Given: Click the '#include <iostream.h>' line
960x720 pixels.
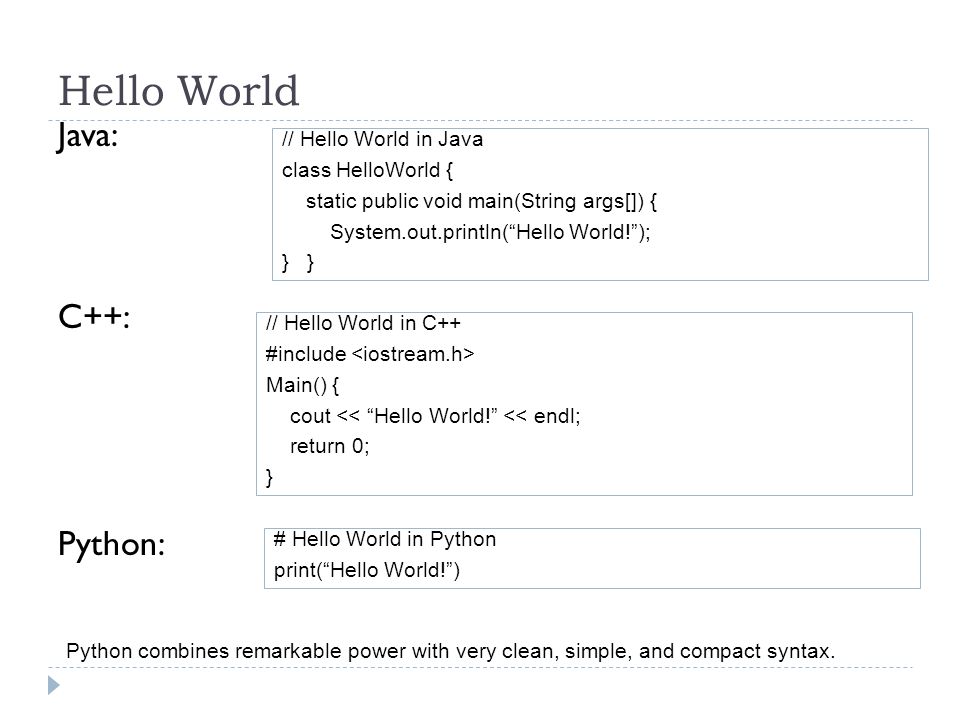Looking at the screenshot, I should tap(370, 354).
